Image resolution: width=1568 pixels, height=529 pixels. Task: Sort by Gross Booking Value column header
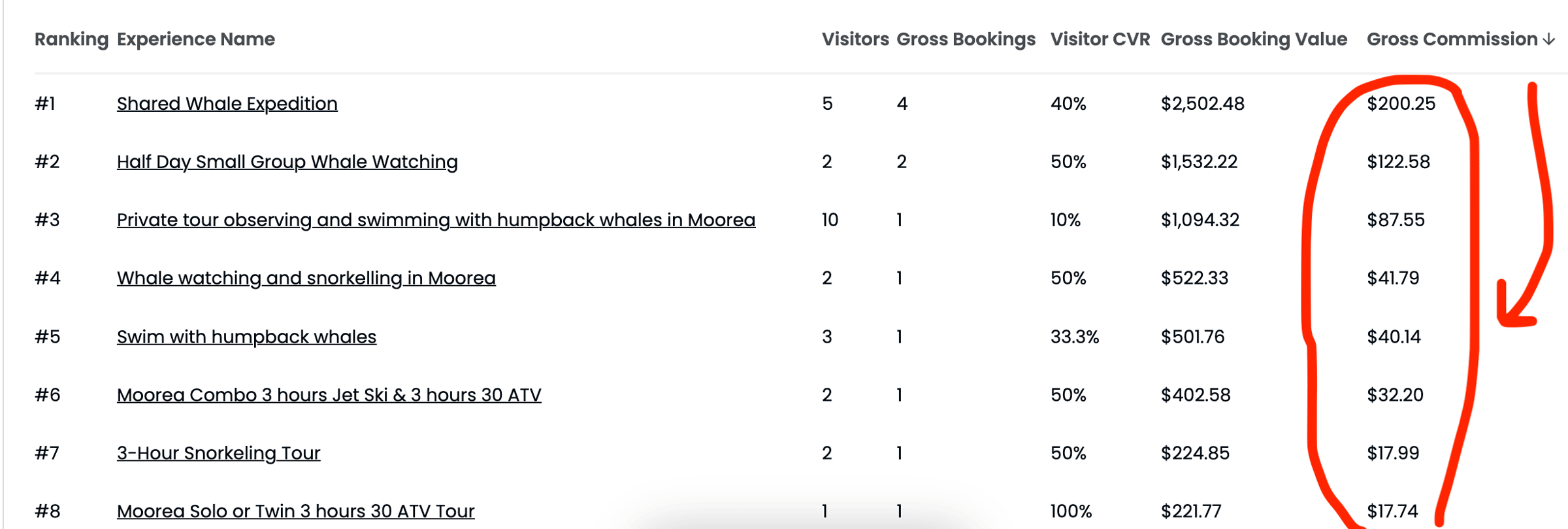point(1254,39)
